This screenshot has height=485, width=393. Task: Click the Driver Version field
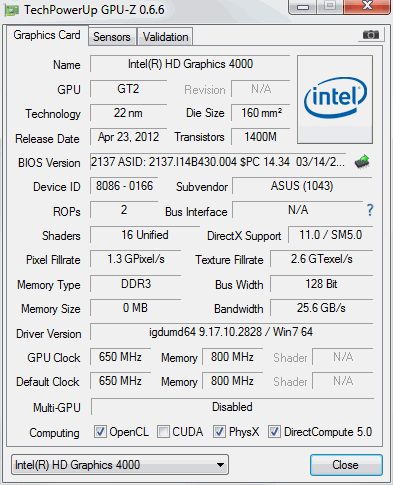tap(231, 332)
